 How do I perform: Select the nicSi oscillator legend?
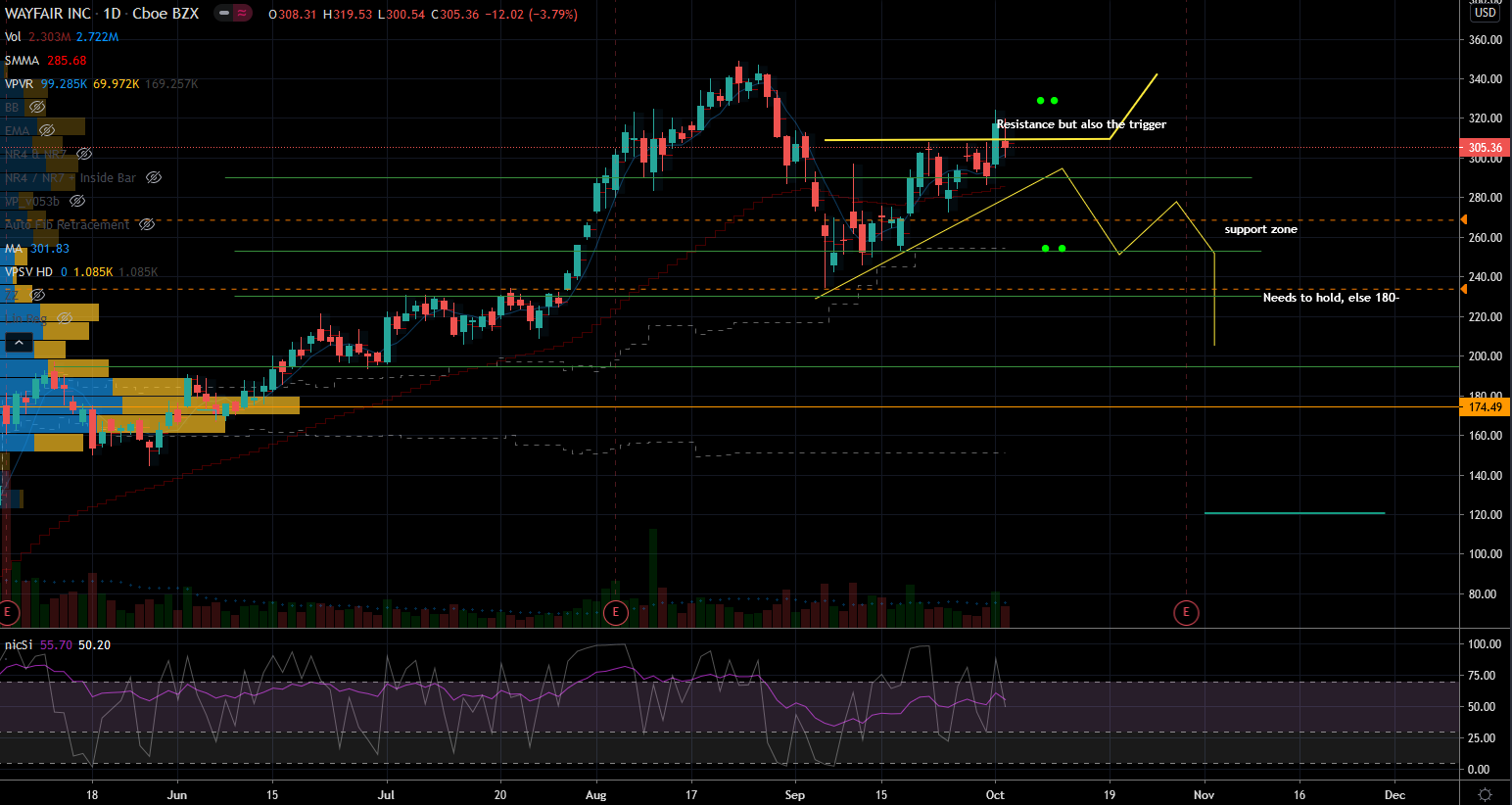click(19, 644)
